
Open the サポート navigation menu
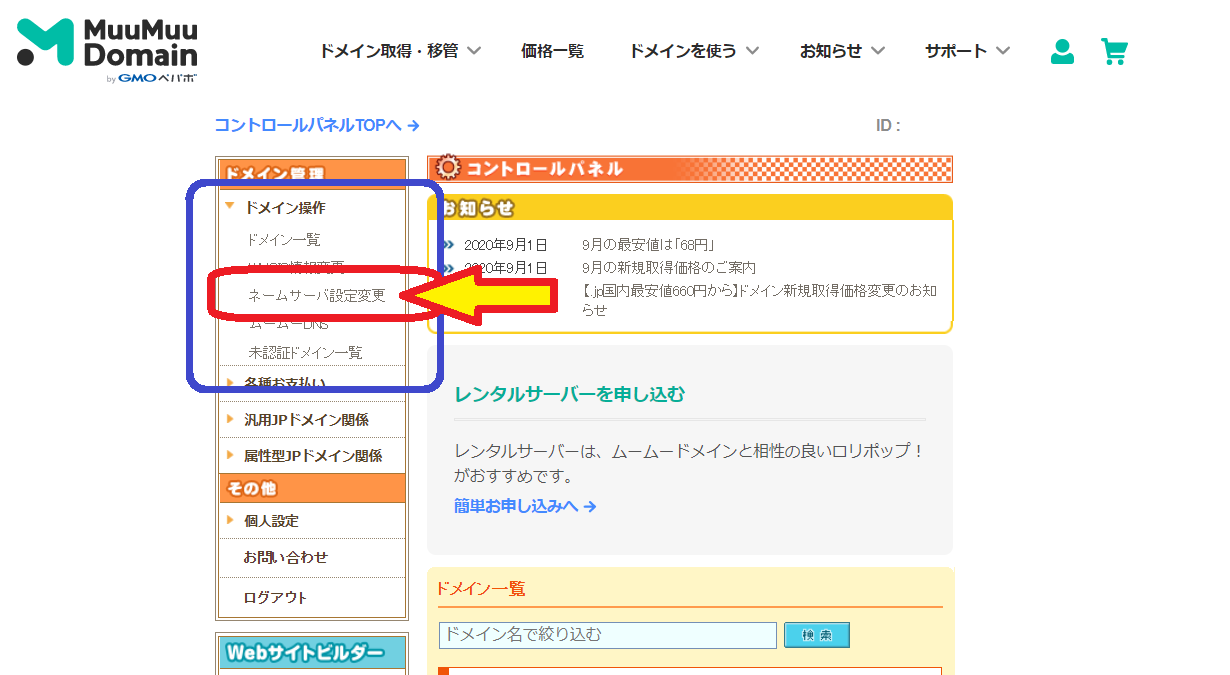click(966, 51)
